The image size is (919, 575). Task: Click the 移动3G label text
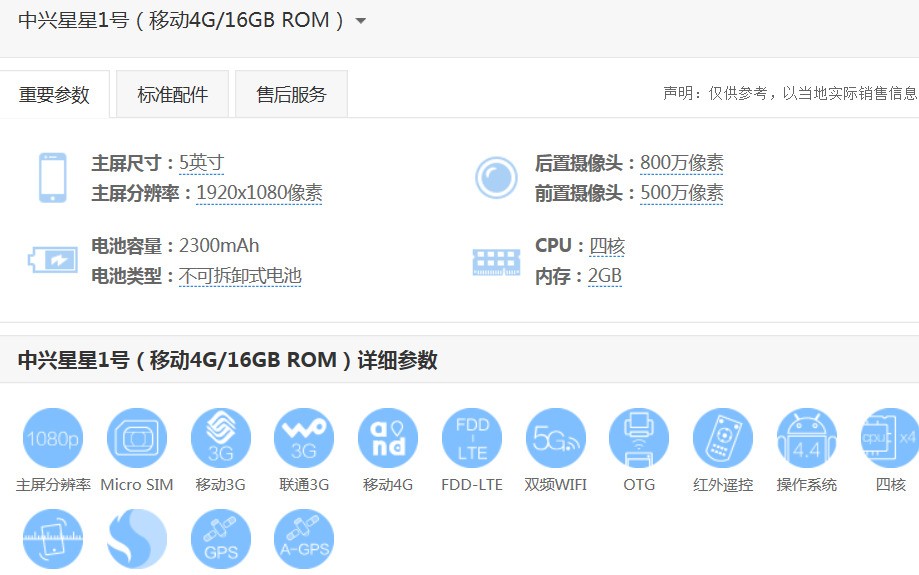(220, 485)
